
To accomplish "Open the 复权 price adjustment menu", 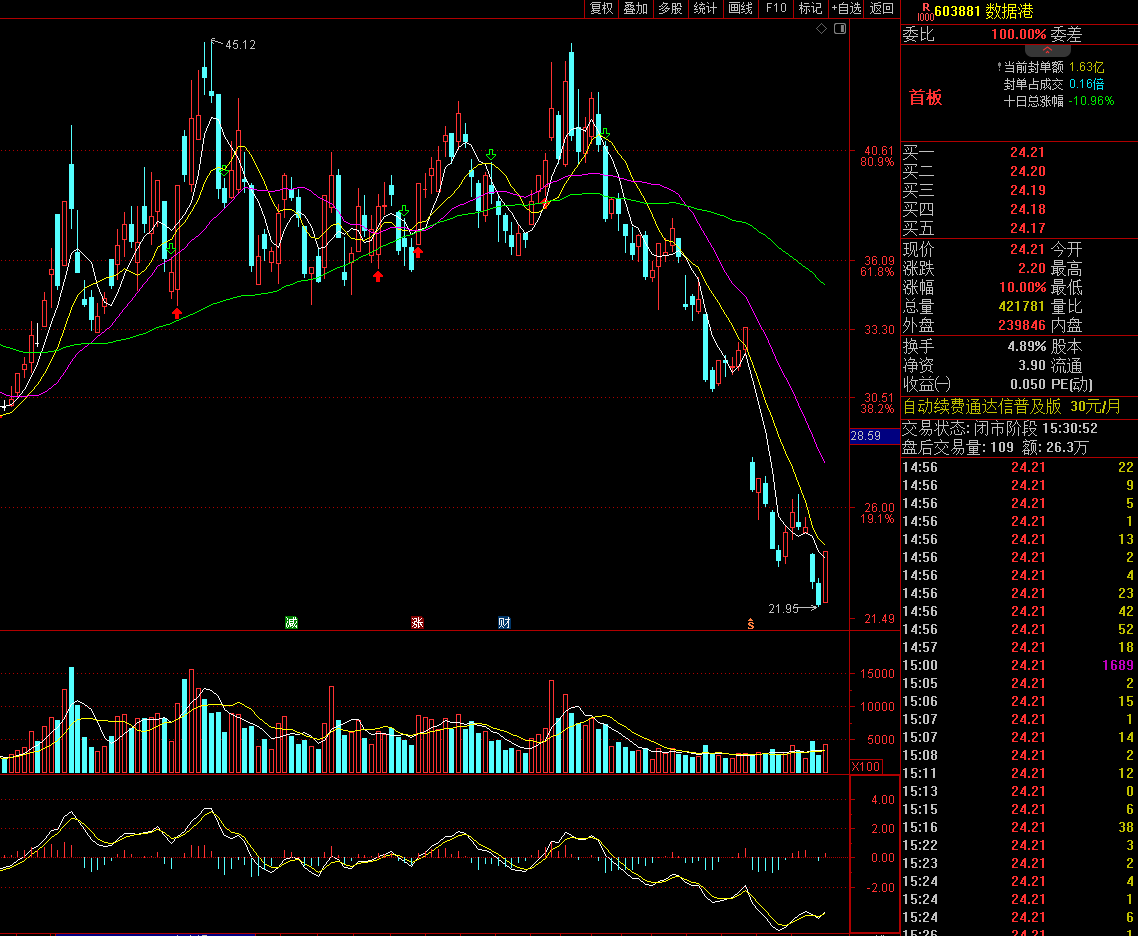I will (601, 9).
